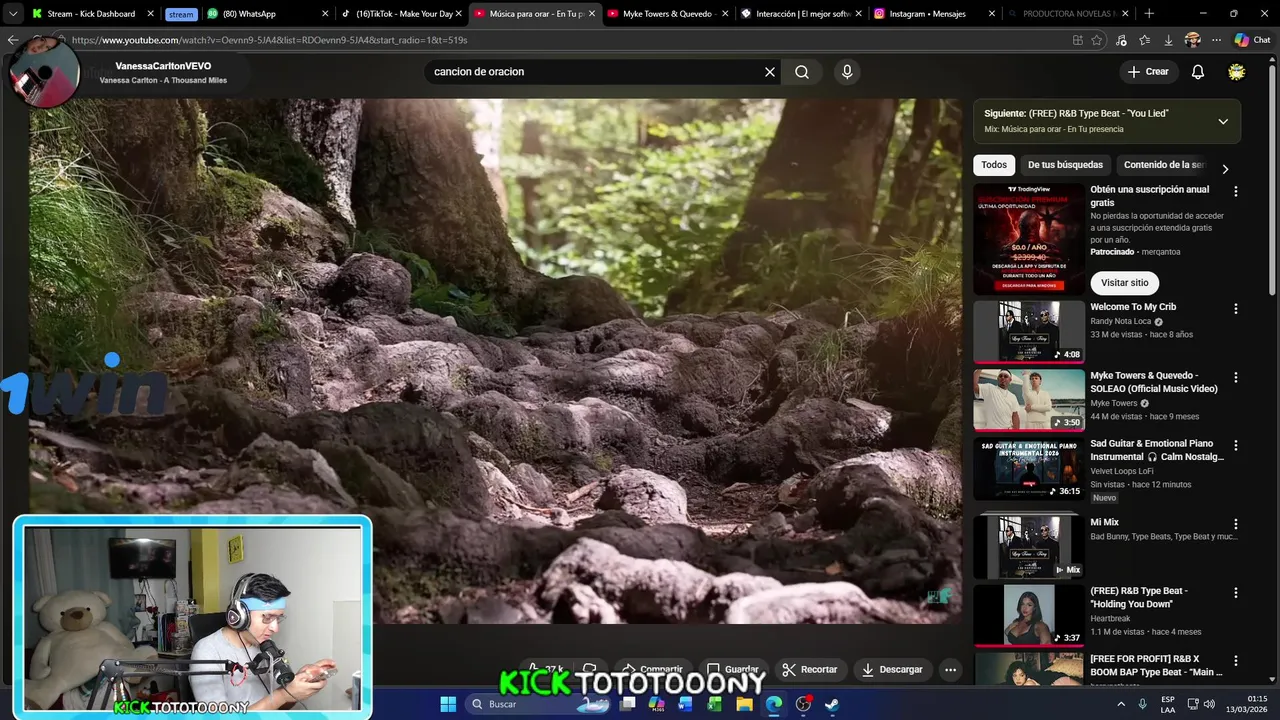Viewport: 1280px width, 720px height.
Task: Open the tab list dropdown arrow
Action: coord(12,14)
